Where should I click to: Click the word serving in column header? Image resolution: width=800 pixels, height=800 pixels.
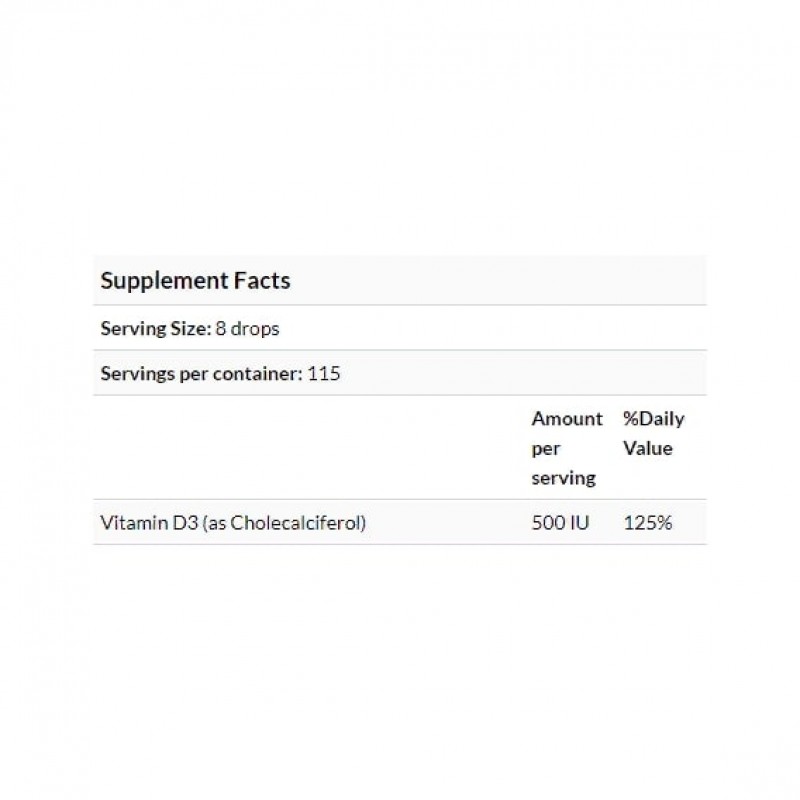point(563,479)
